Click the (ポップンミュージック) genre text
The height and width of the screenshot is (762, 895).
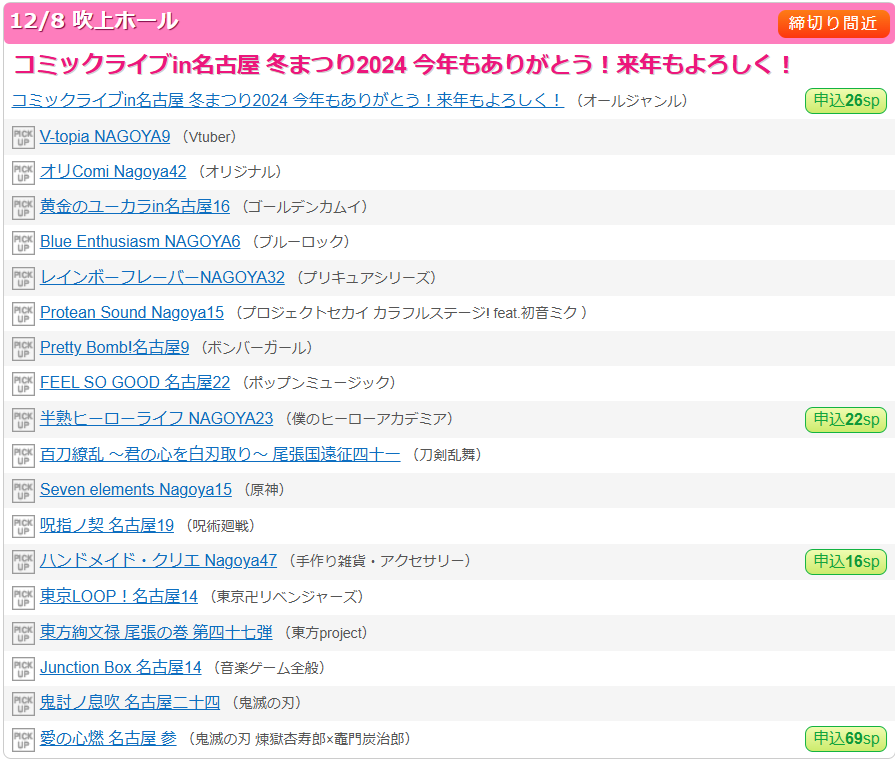click(319, 383)
